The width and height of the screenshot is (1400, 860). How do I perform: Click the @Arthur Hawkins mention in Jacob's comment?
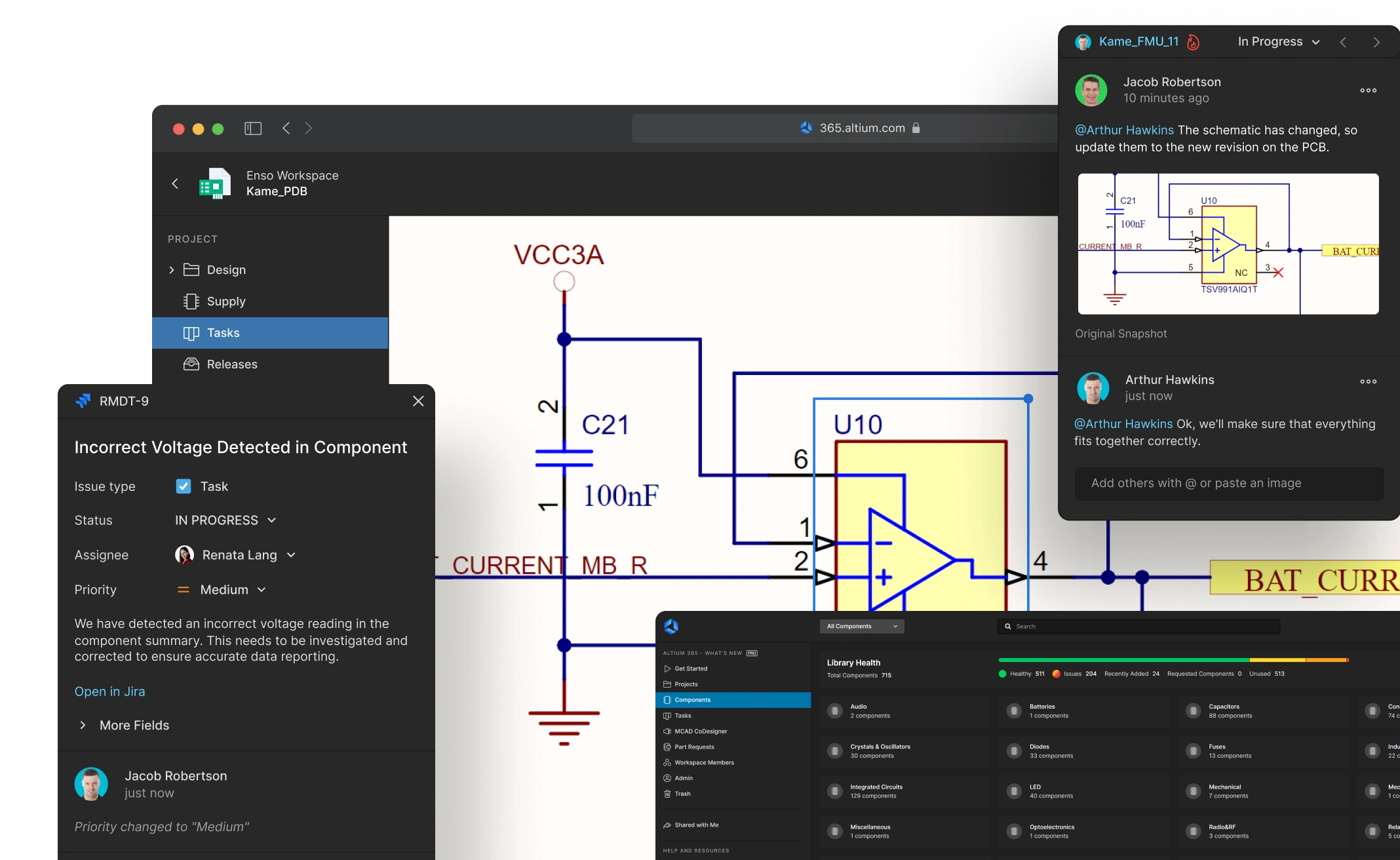(x=1124, y=130)
